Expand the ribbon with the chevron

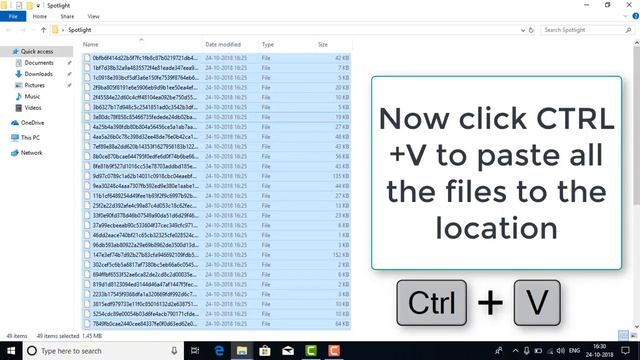click(x=626, y=16)
